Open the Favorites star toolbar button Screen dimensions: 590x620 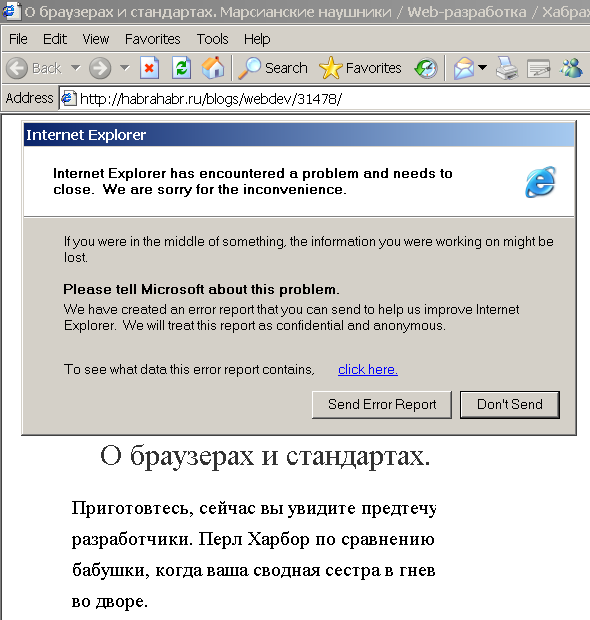pos(360,68)
